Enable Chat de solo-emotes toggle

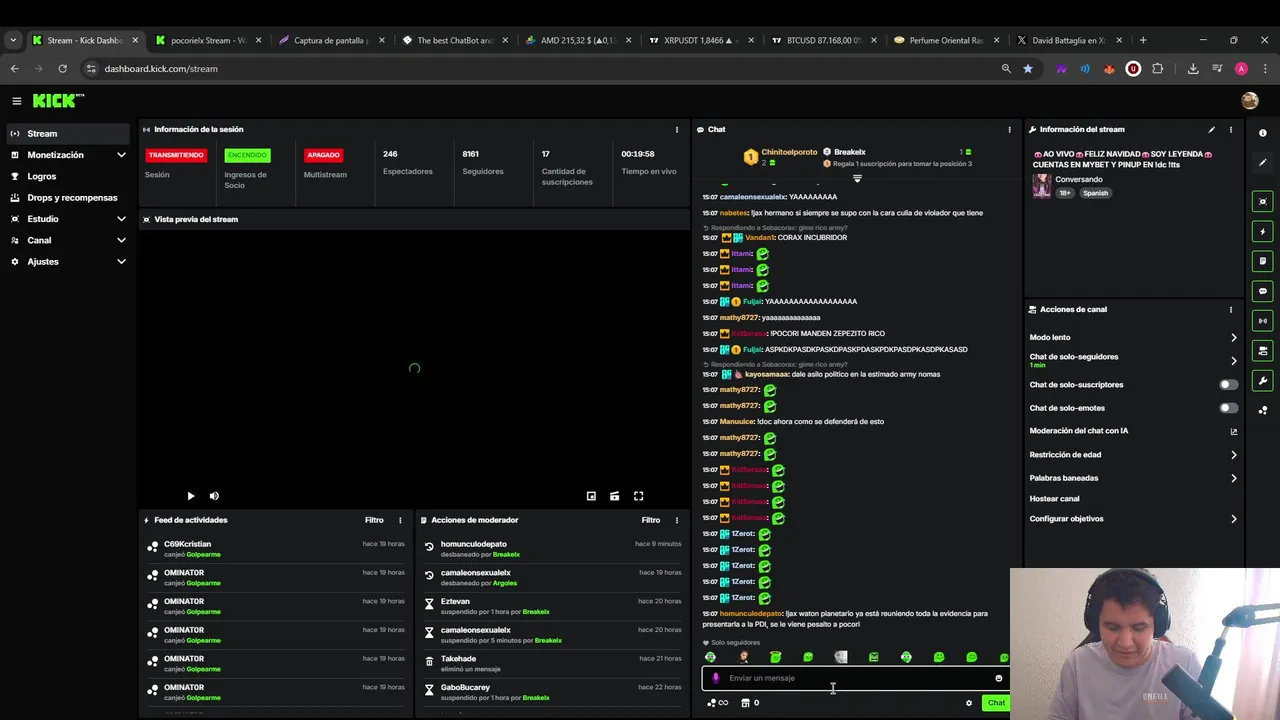pos(1228,408)
